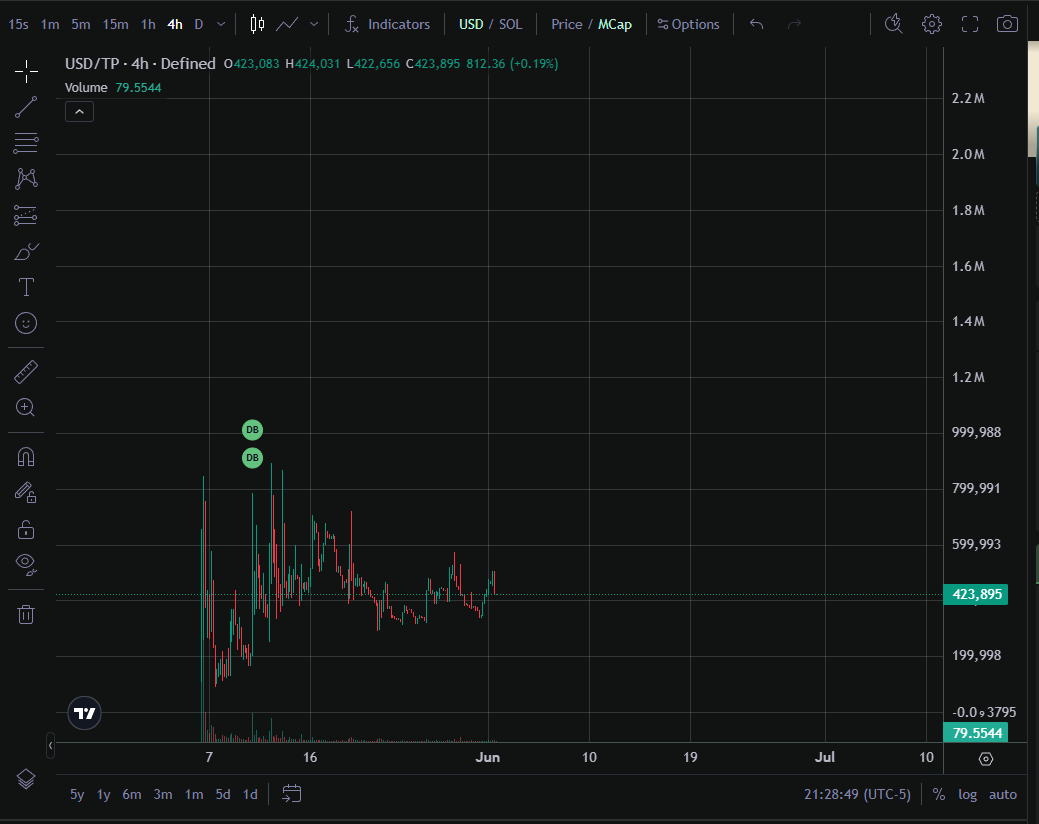Open chart style dropdown arrow
Image resolution: width=1039 pixels, height=824 pixels.
tap(314, 25)
